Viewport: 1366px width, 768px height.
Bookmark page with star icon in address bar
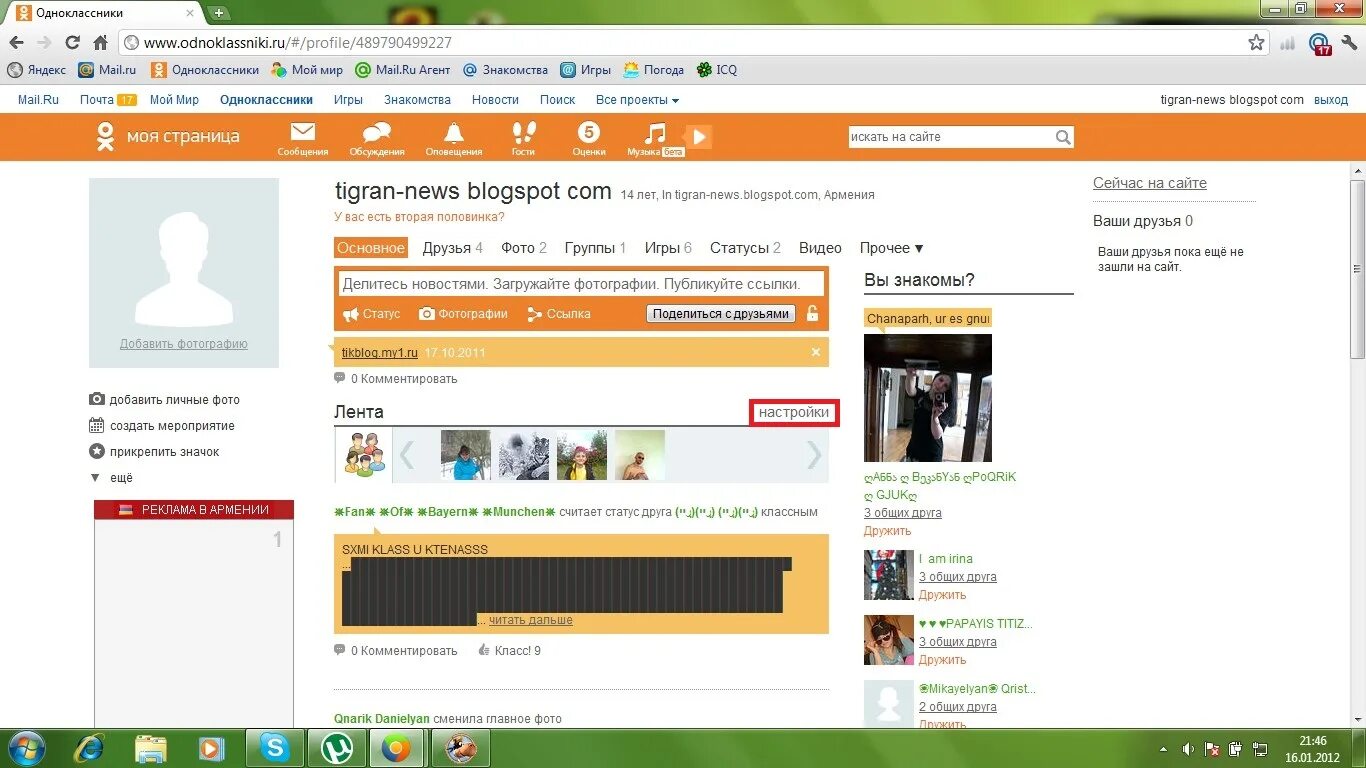coord(1256,43)
